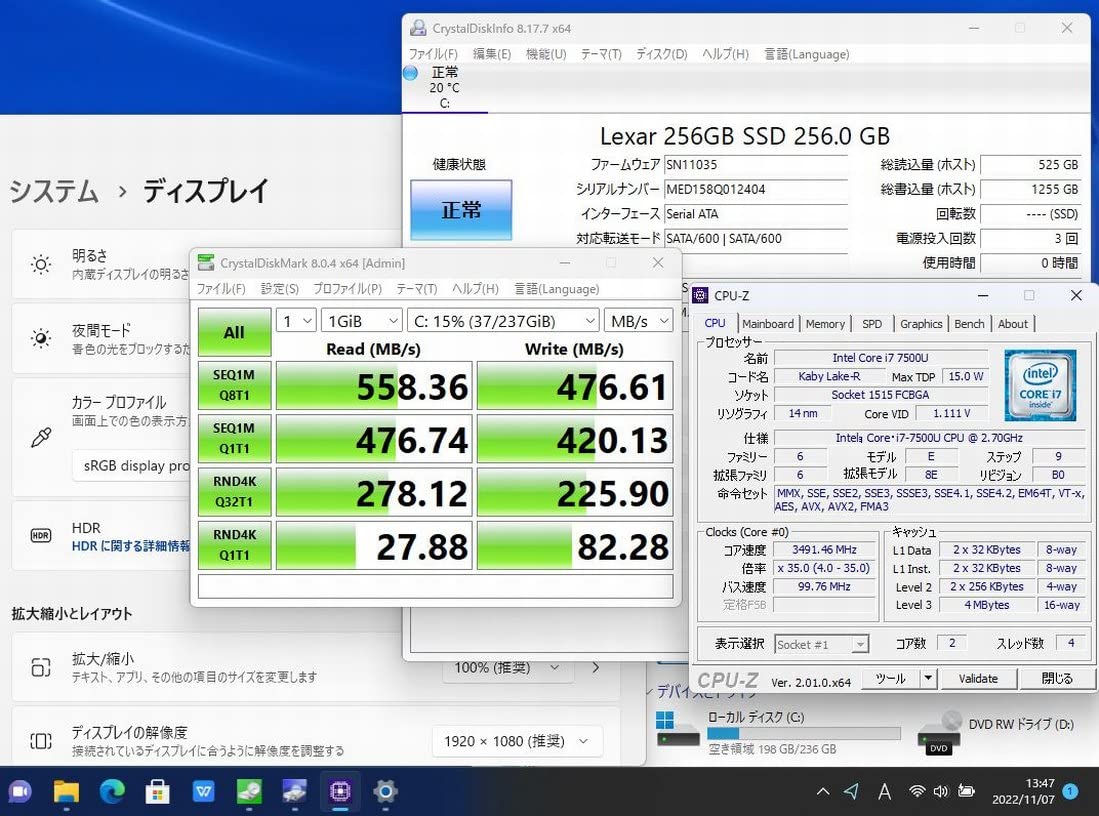
Task: Open File Explorer from taskbar
Action: [x=66, y=792]
